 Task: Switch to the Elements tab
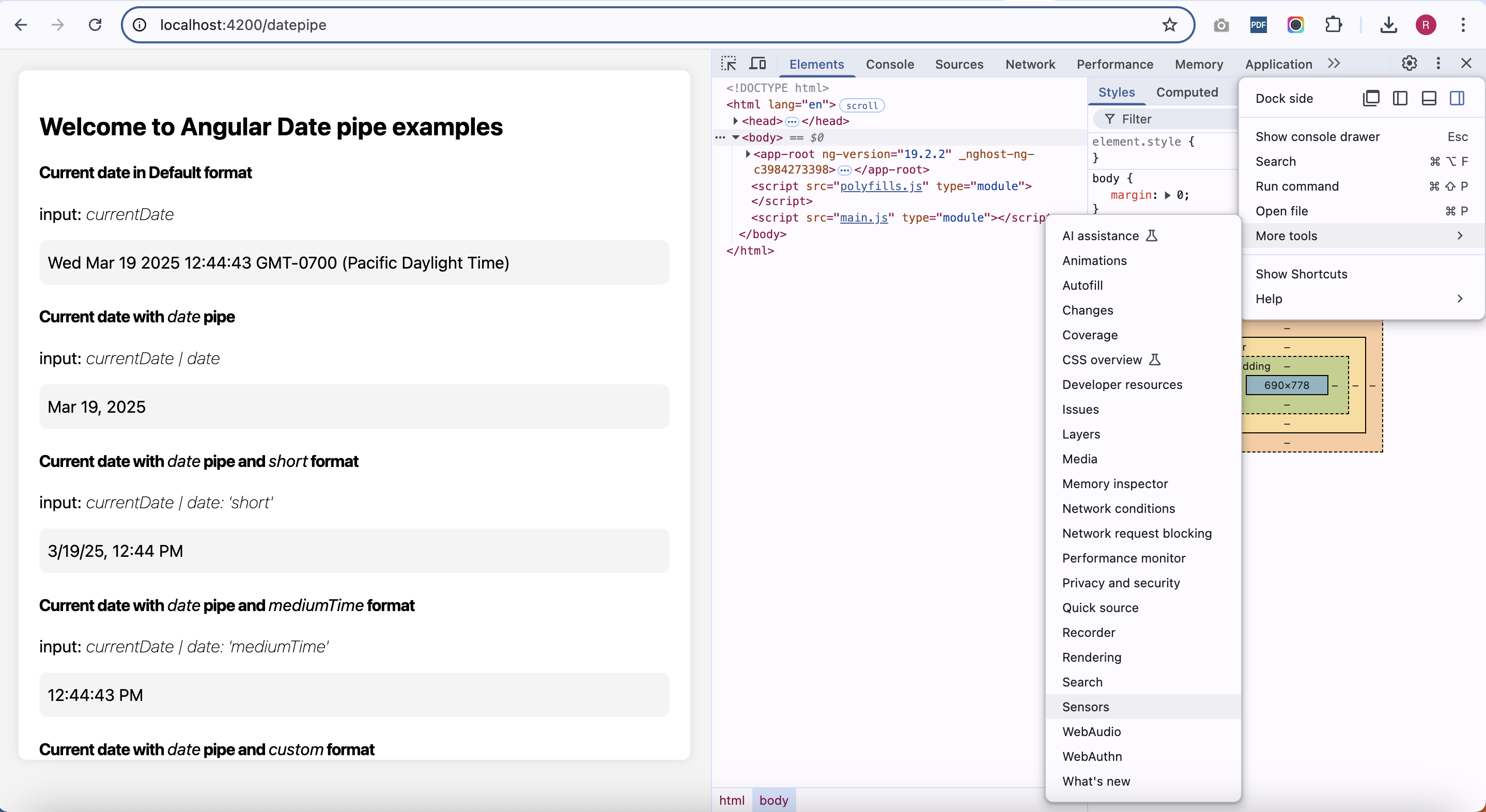pyautogui.click(x=816, y=64)
